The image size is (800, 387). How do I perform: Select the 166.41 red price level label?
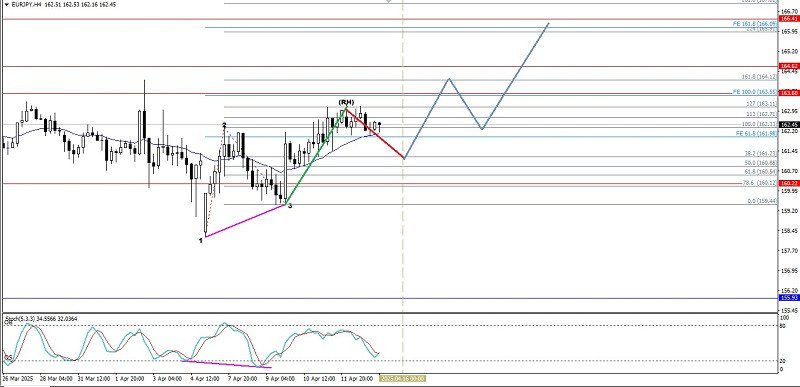(x=789, y=19)
